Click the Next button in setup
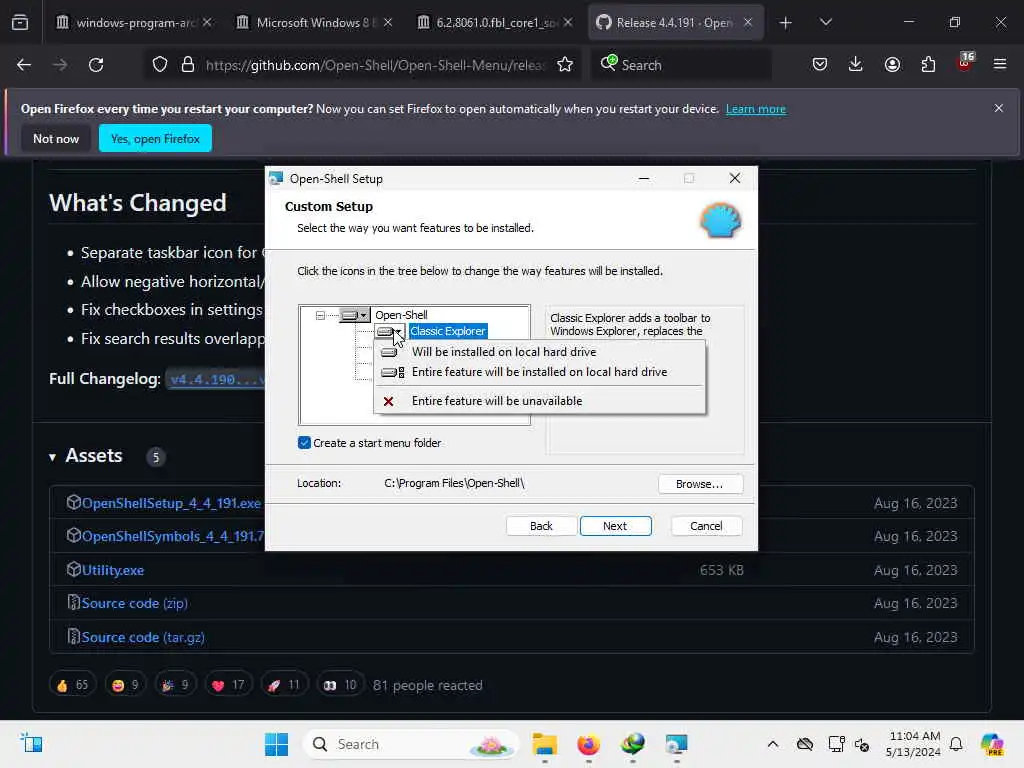Screen dimensions: 1024x768 (615, 526)
